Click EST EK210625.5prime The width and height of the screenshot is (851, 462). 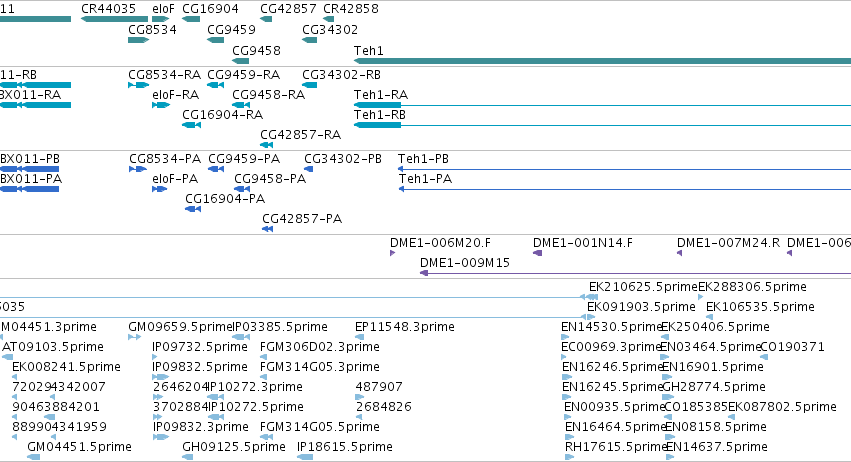643,287
